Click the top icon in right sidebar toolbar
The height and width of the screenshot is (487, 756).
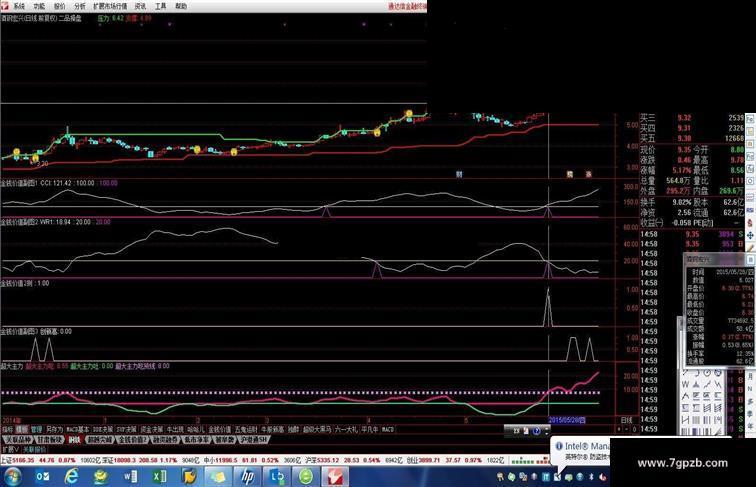751,118
